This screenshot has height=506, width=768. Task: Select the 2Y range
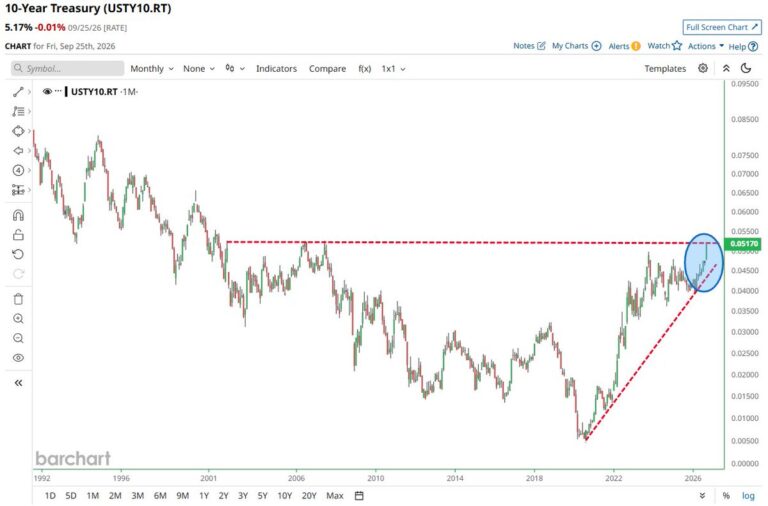[223, 496]
